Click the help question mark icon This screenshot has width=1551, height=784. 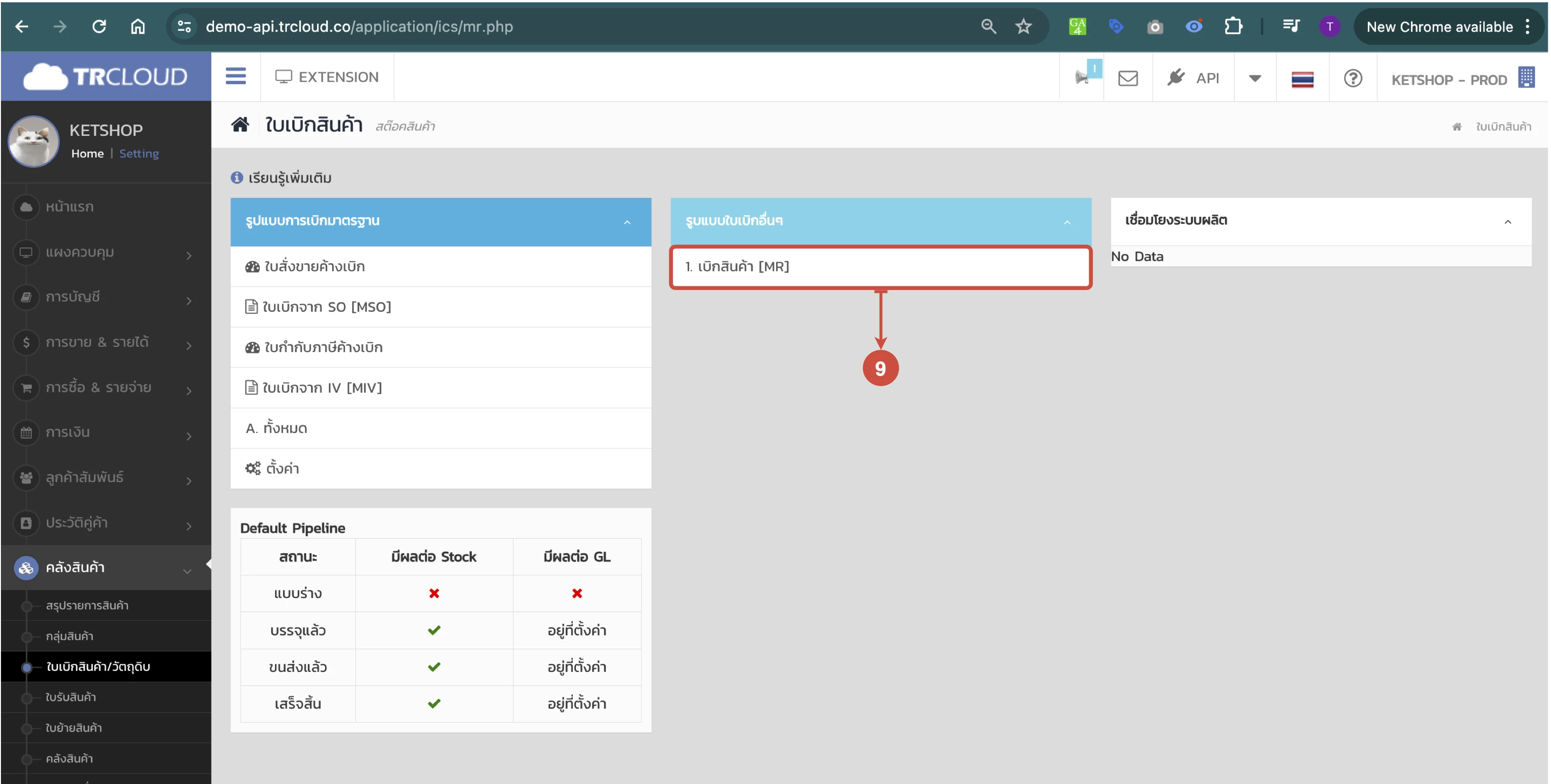(1352, 78)
